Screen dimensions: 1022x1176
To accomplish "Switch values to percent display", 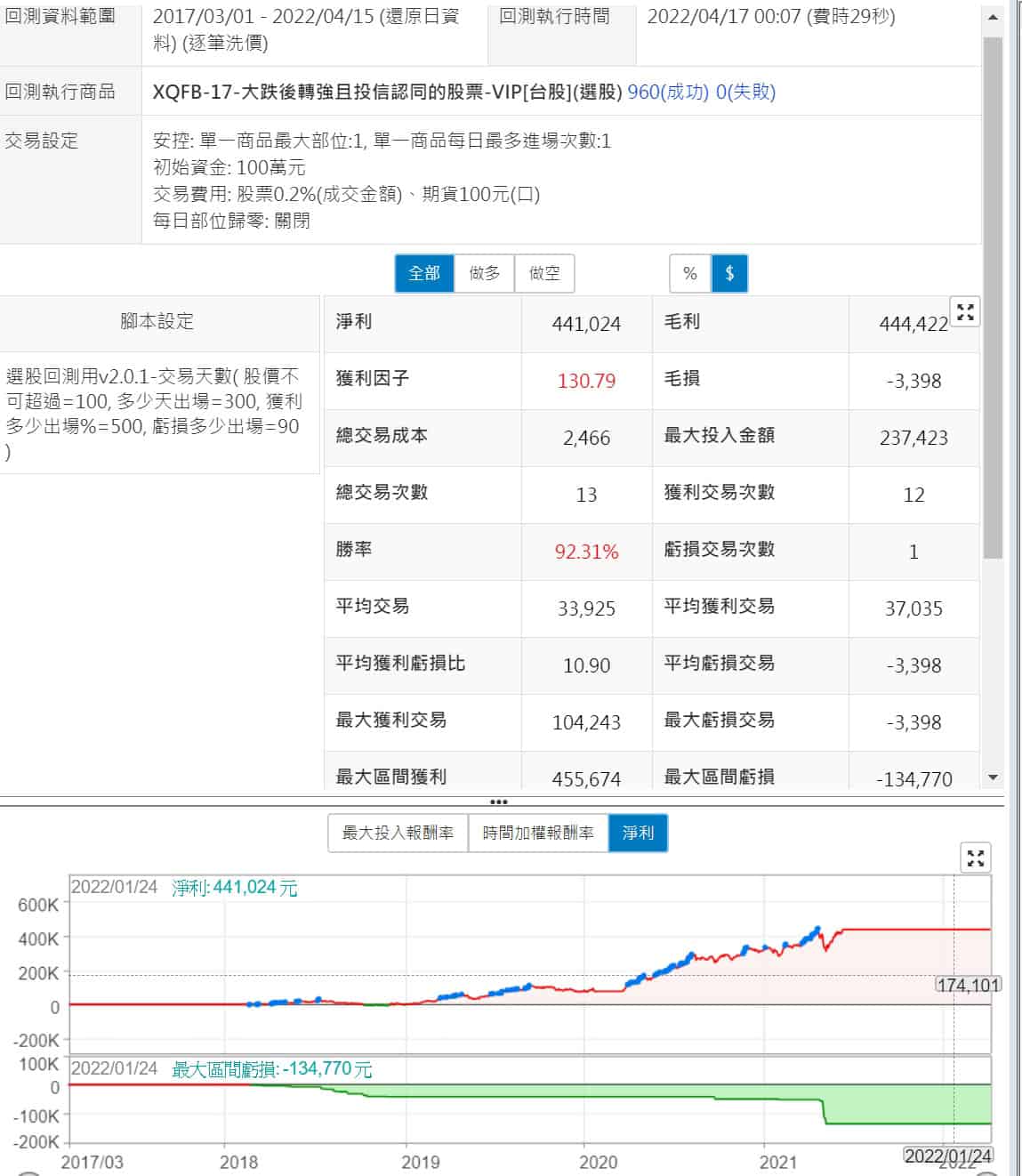I will tap(690, 274).
